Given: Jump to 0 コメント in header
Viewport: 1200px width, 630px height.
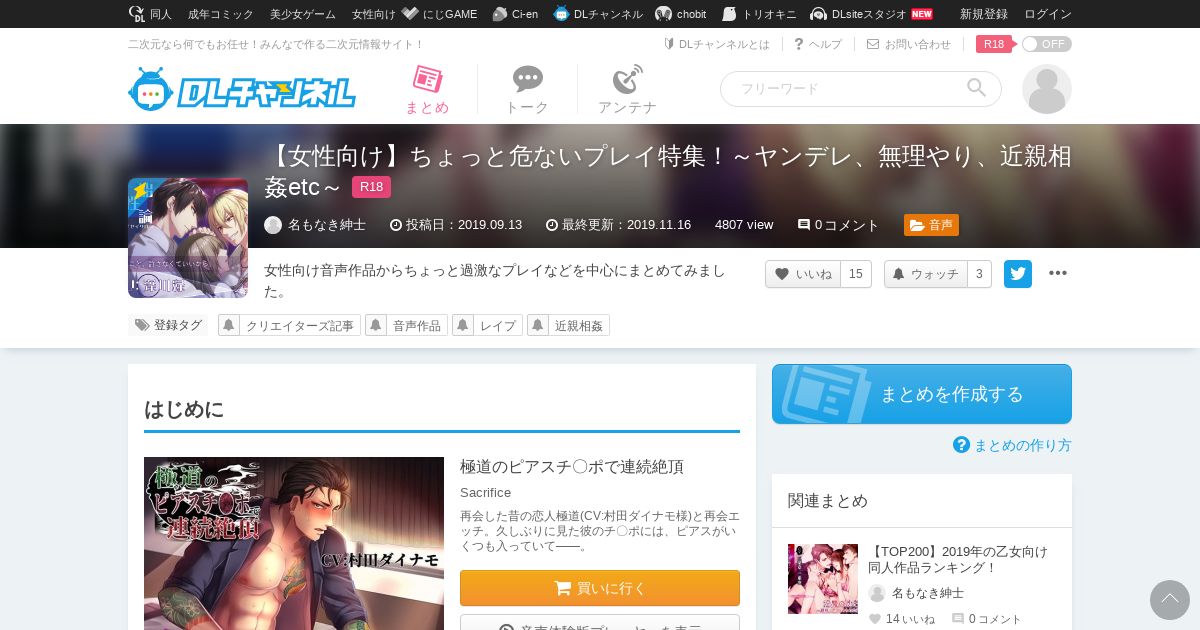Looking at the screenshot, I should [x=838, y=225].
